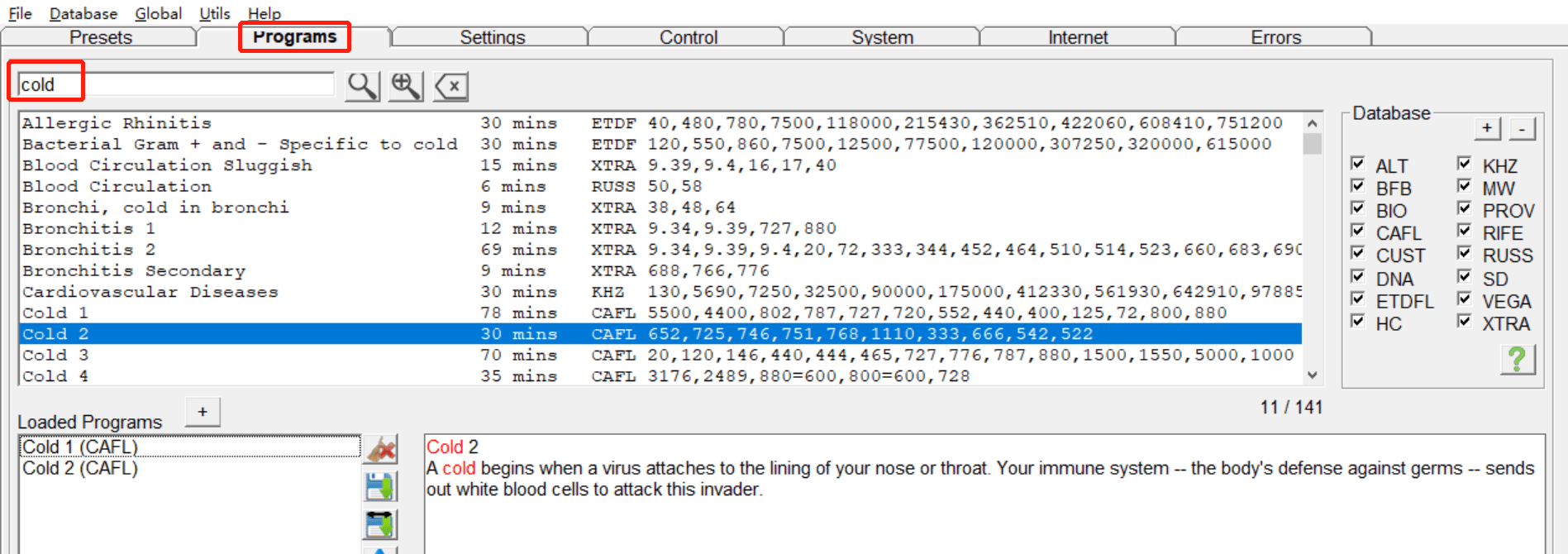Click the search text field containing cold

(176, 84)
